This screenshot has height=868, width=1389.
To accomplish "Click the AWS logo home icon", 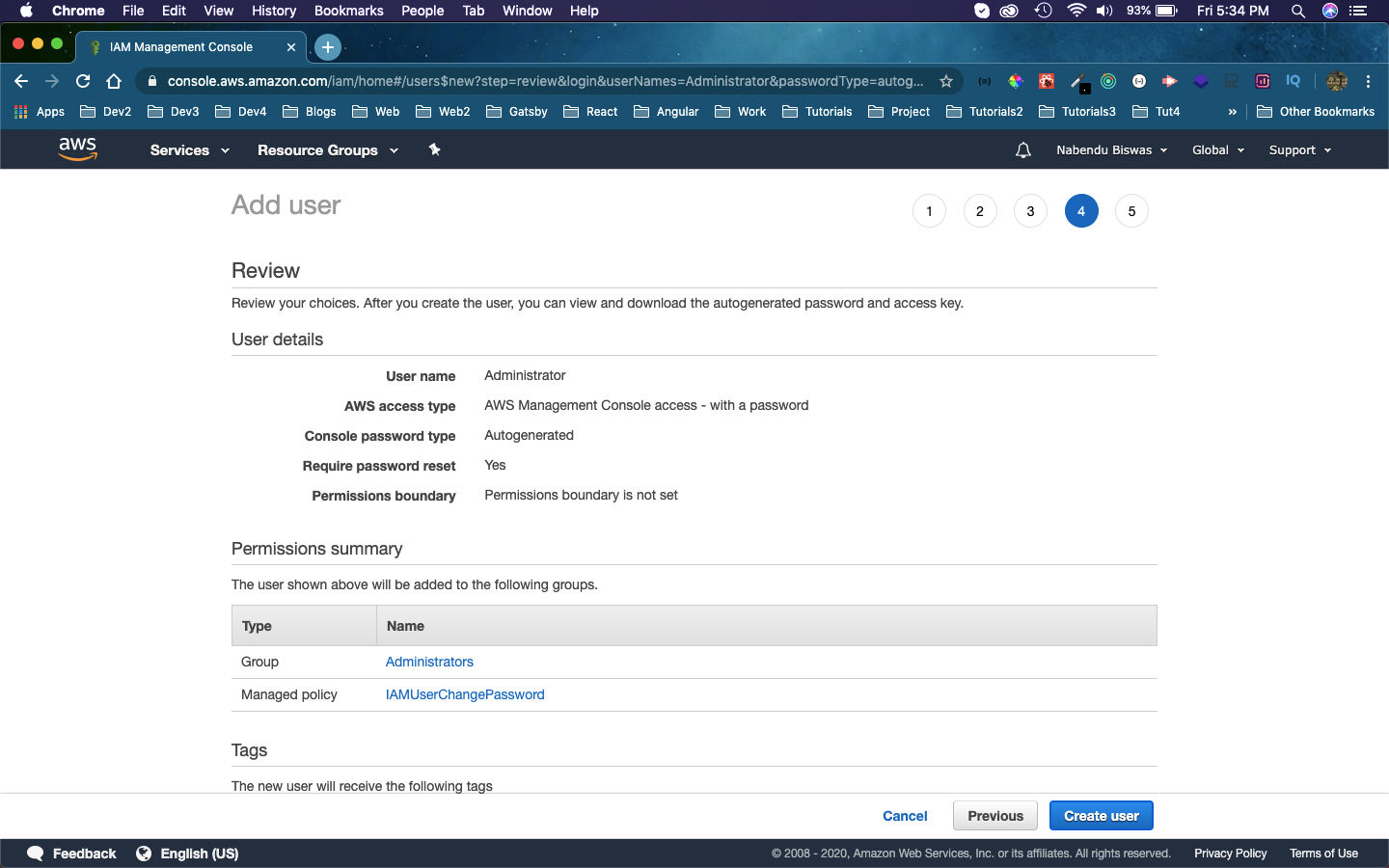I will pos(77,149).
